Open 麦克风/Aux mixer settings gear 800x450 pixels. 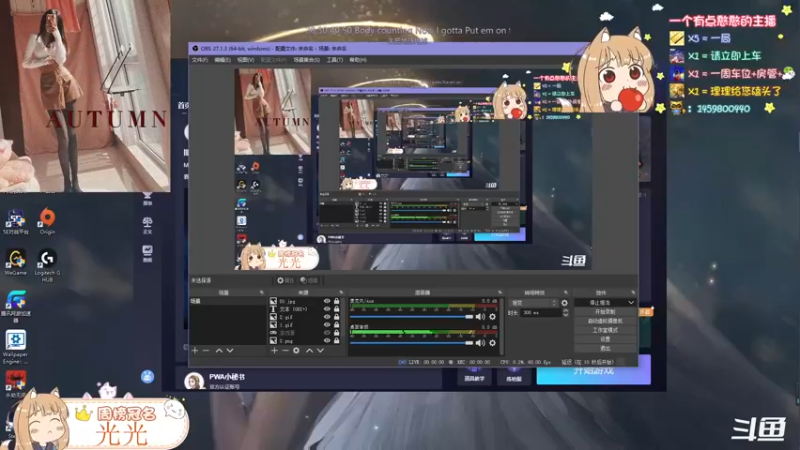(492, 317)
